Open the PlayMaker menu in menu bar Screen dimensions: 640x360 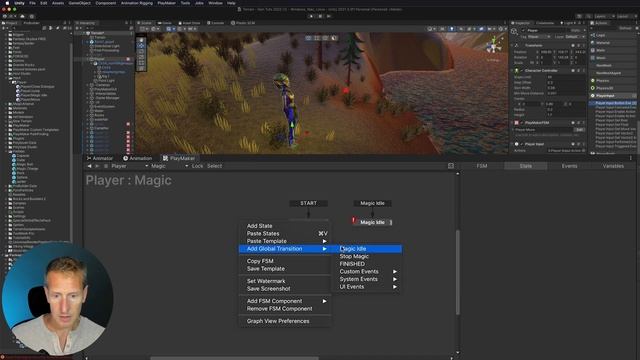coord(167,3)
